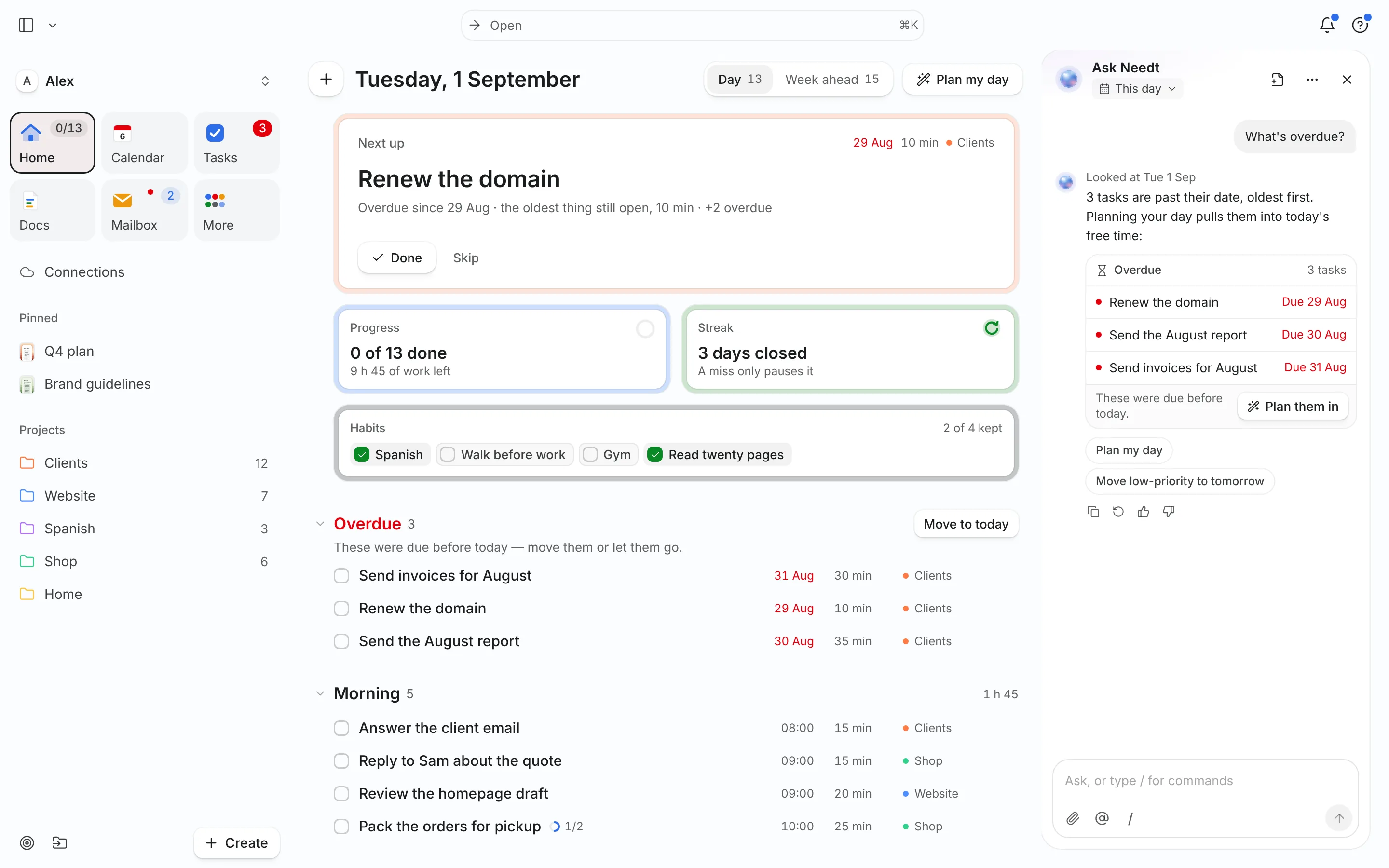Collapse the Overdue section
This screenshot has width=1389, height=868.
coord(320,524)
